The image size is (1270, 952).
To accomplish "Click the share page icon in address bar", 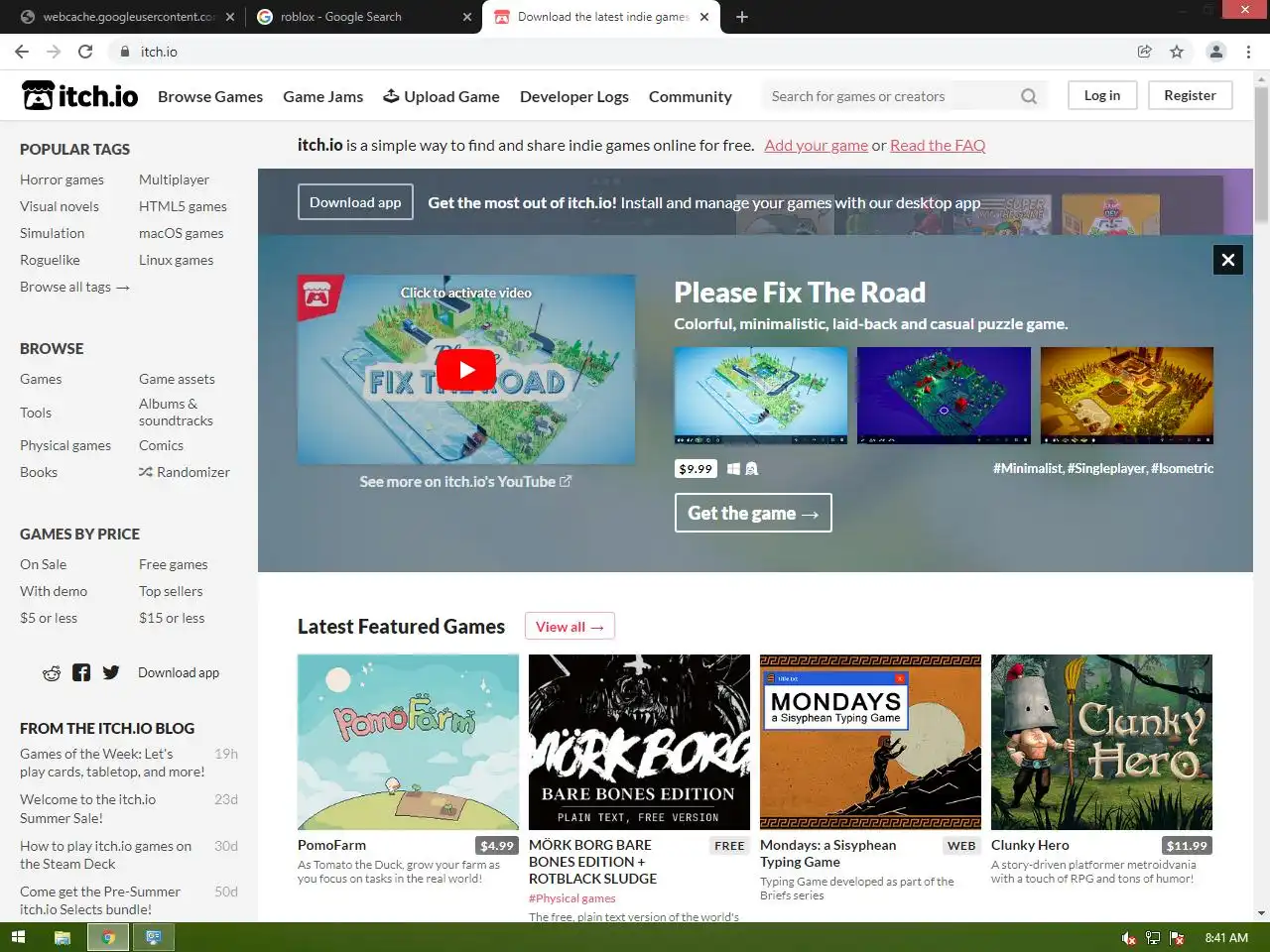I will [1144, 52].
